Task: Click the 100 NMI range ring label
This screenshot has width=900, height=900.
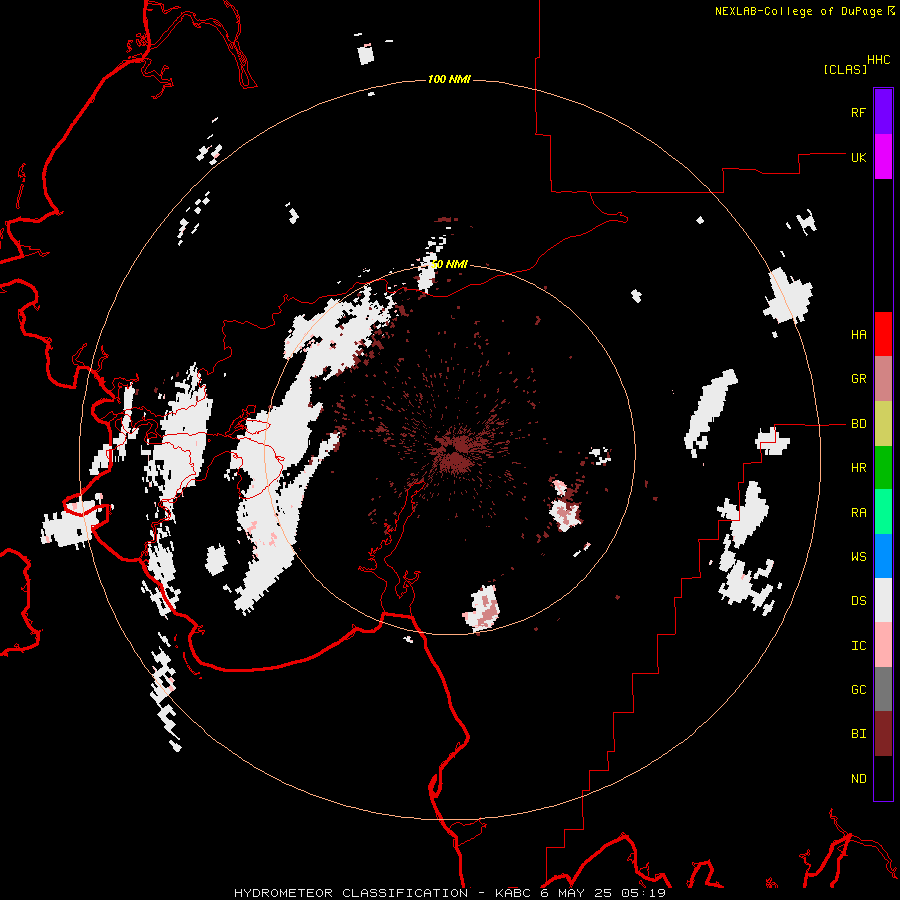Action: point(449,79)
